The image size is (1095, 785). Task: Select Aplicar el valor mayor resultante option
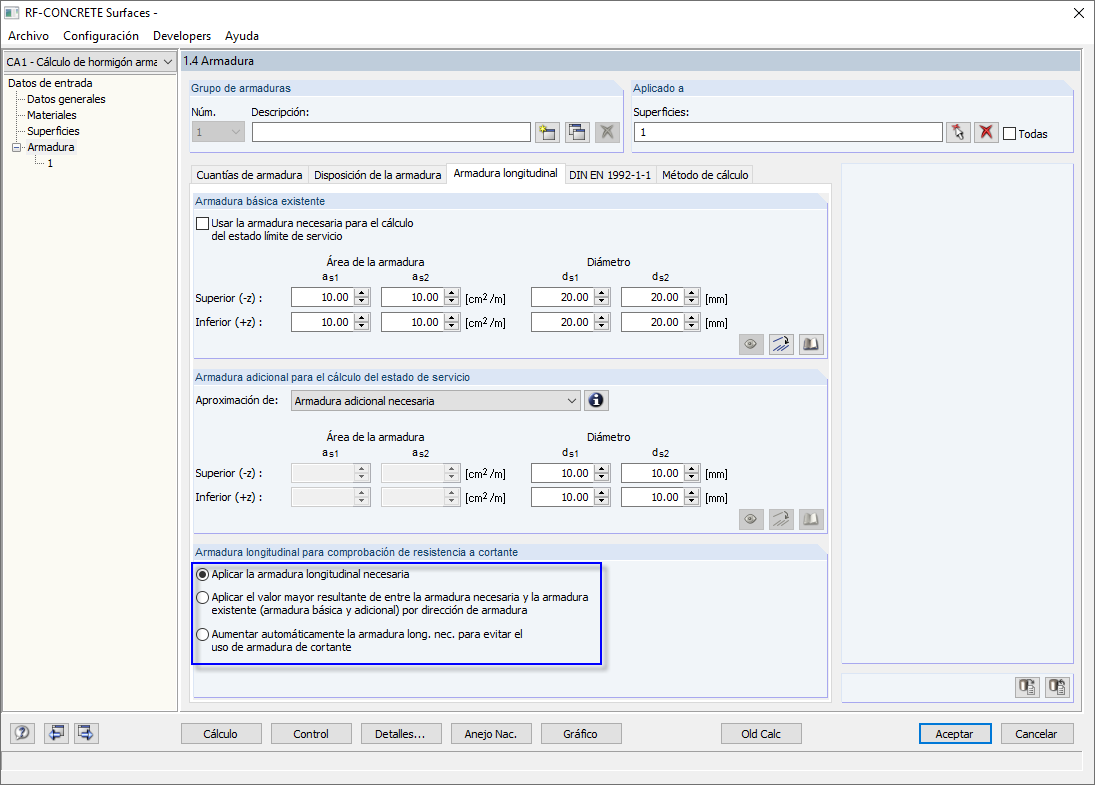pos(203,598)
